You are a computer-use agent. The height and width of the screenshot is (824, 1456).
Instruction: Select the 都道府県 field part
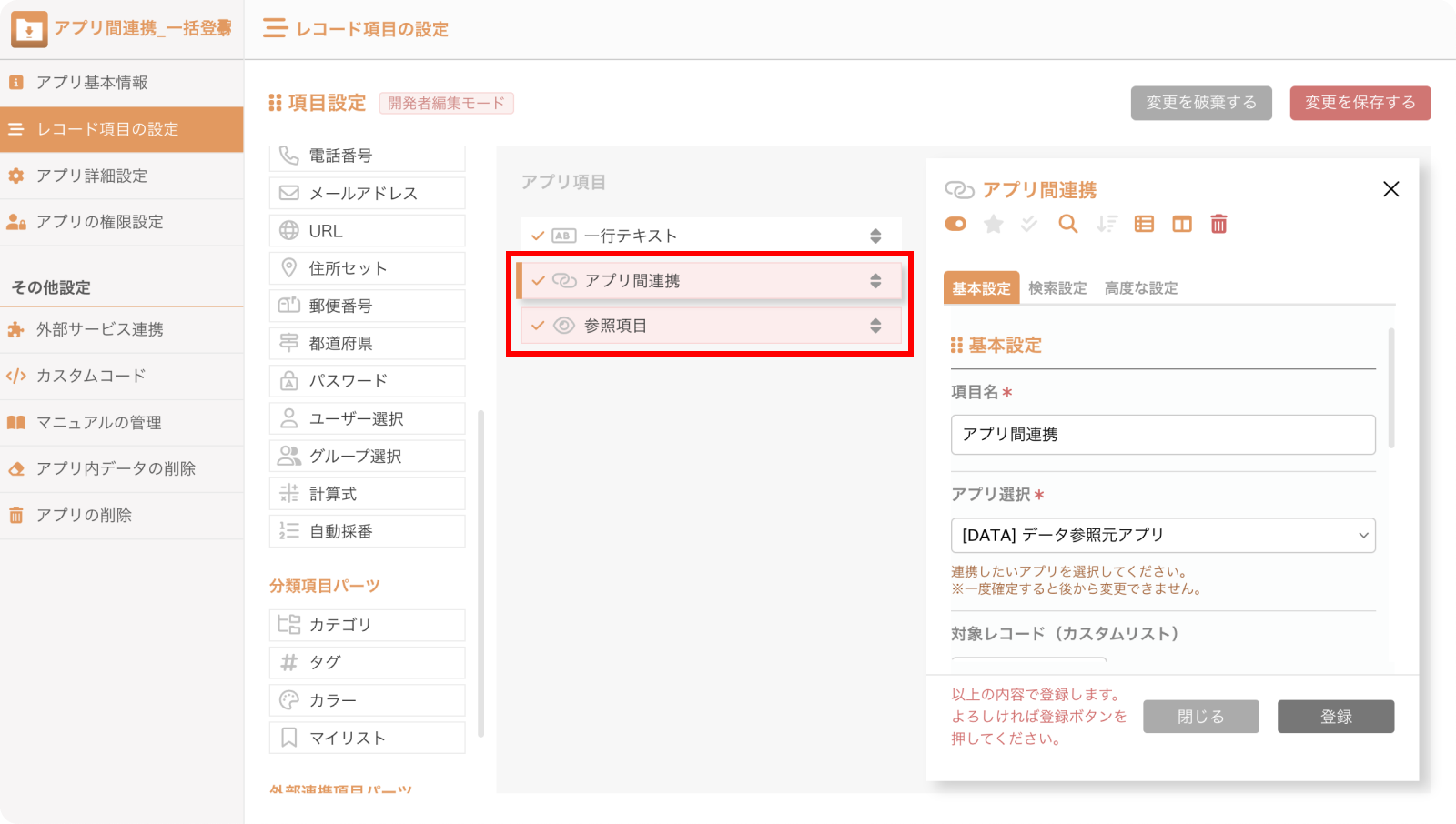[368, 344]
